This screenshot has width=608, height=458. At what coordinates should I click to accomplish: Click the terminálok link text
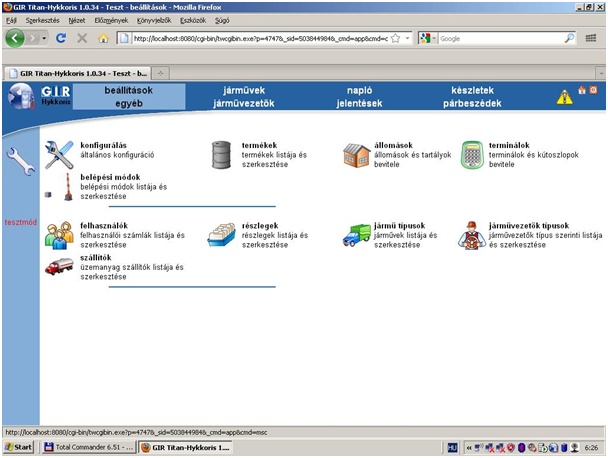[x=509, y=145]
